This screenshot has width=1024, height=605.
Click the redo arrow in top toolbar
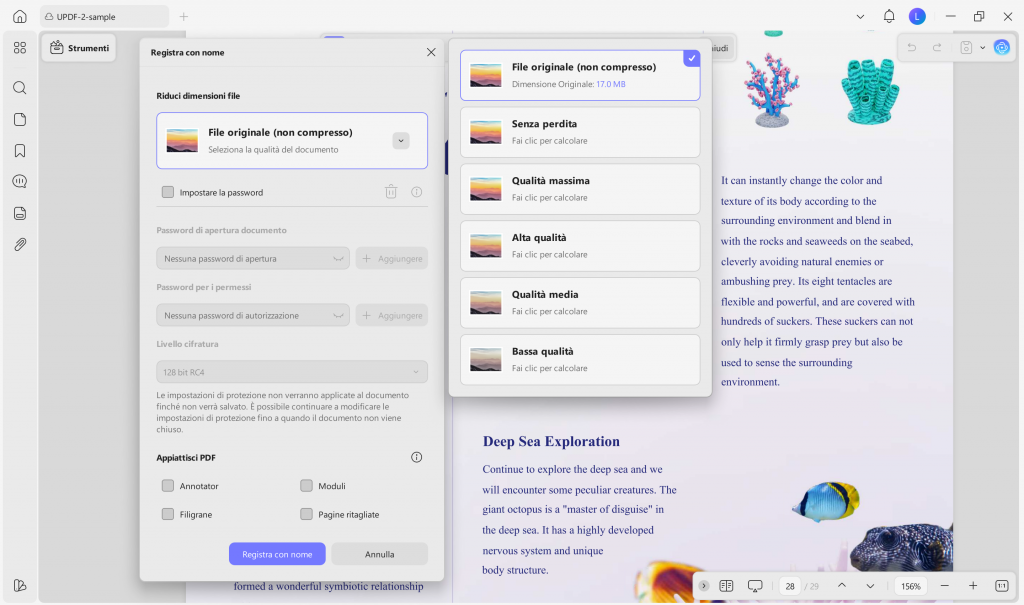(937, 48)
